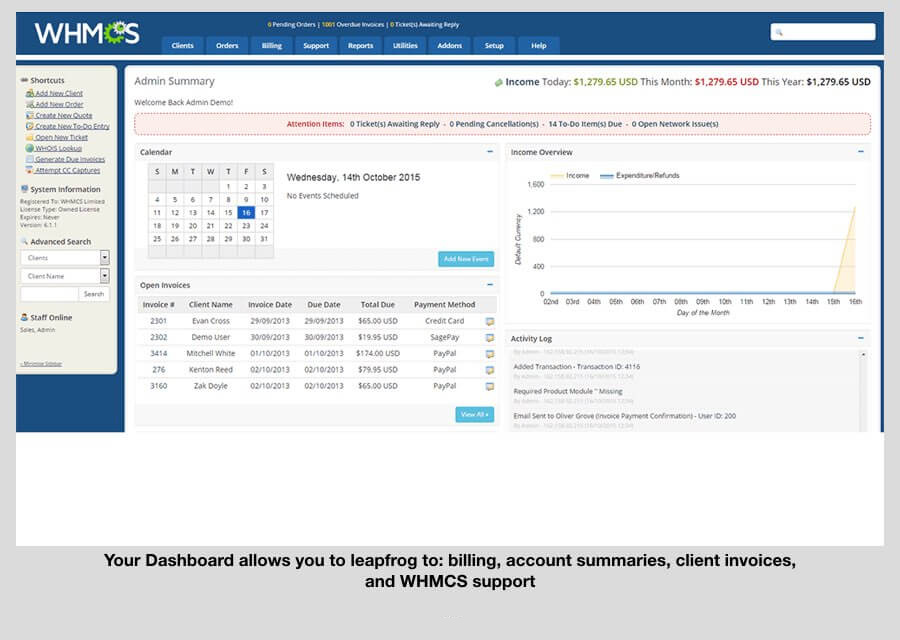The height and width of the screenshot is (640, 900).
Task: Click the Overdue Invoices link in header
Action: 353,25
